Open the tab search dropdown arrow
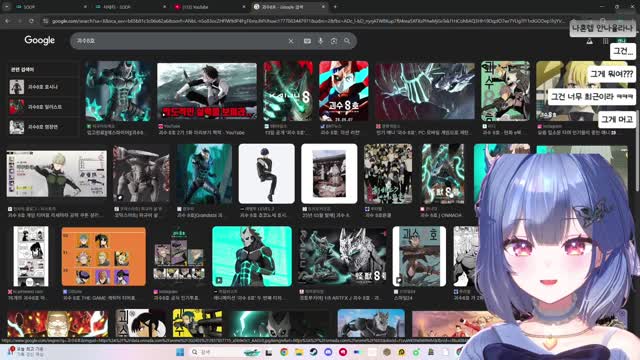The width and height of the screenshot is (640, 360). click(x=7, y=7)
